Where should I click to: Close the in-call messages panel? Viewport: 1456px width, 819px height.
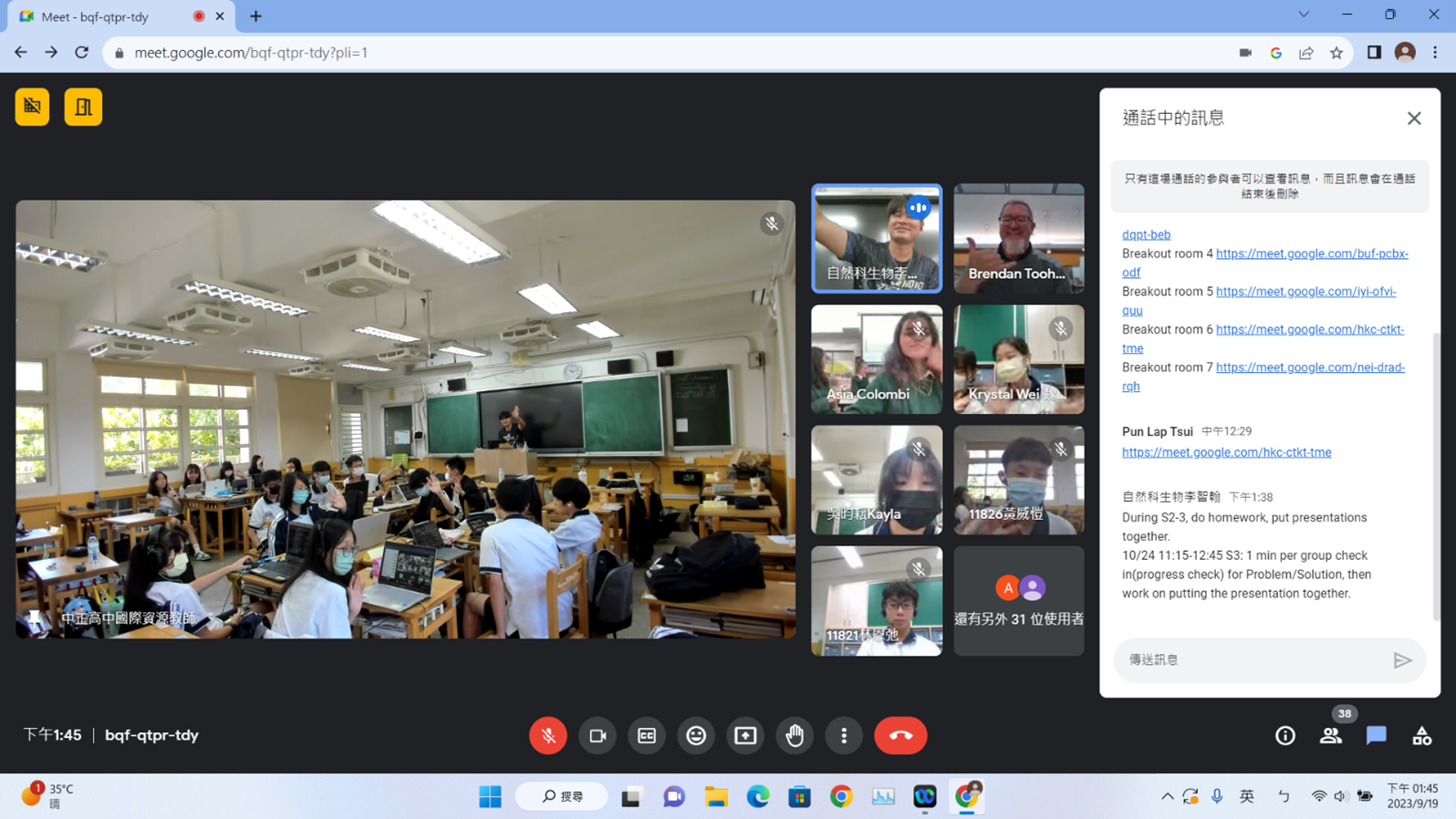1414,119
